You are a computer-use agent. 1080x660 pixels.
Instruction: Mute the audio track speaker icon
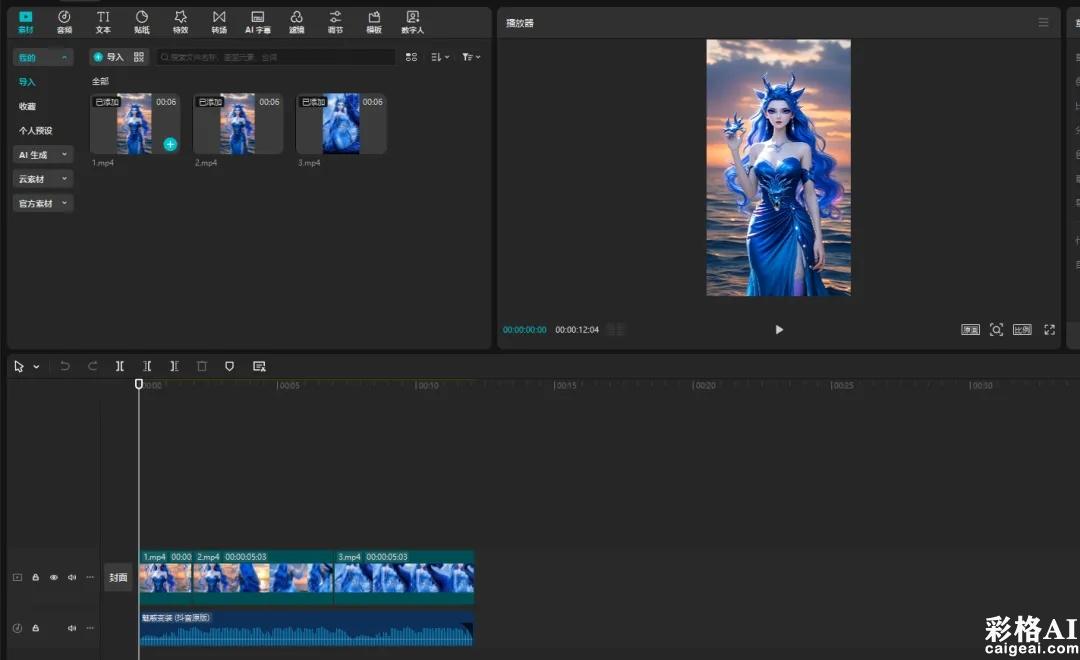pos(72,628)
